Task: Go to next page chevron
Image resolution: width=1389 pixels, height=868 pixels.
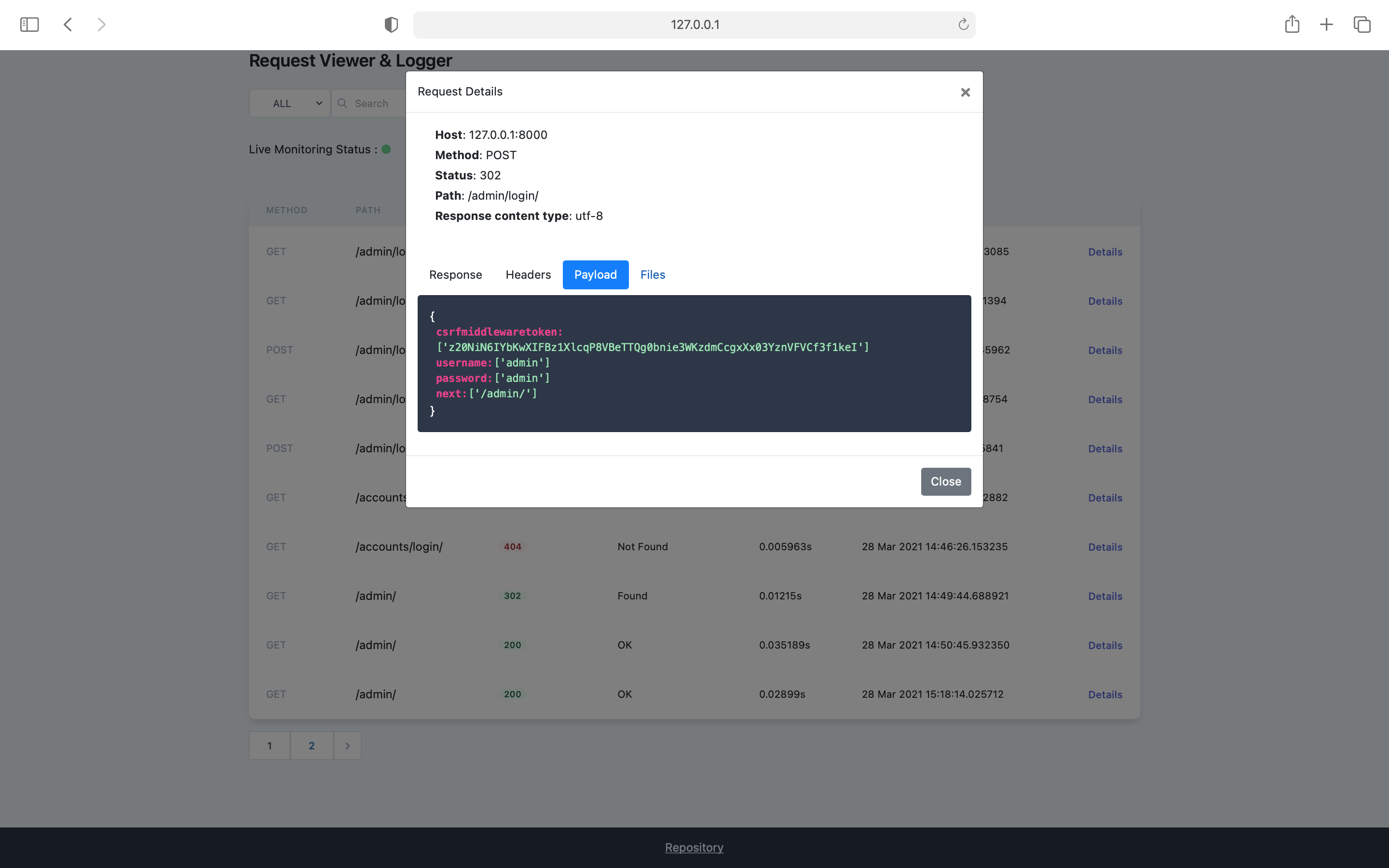Action: (x=347, y=746)
